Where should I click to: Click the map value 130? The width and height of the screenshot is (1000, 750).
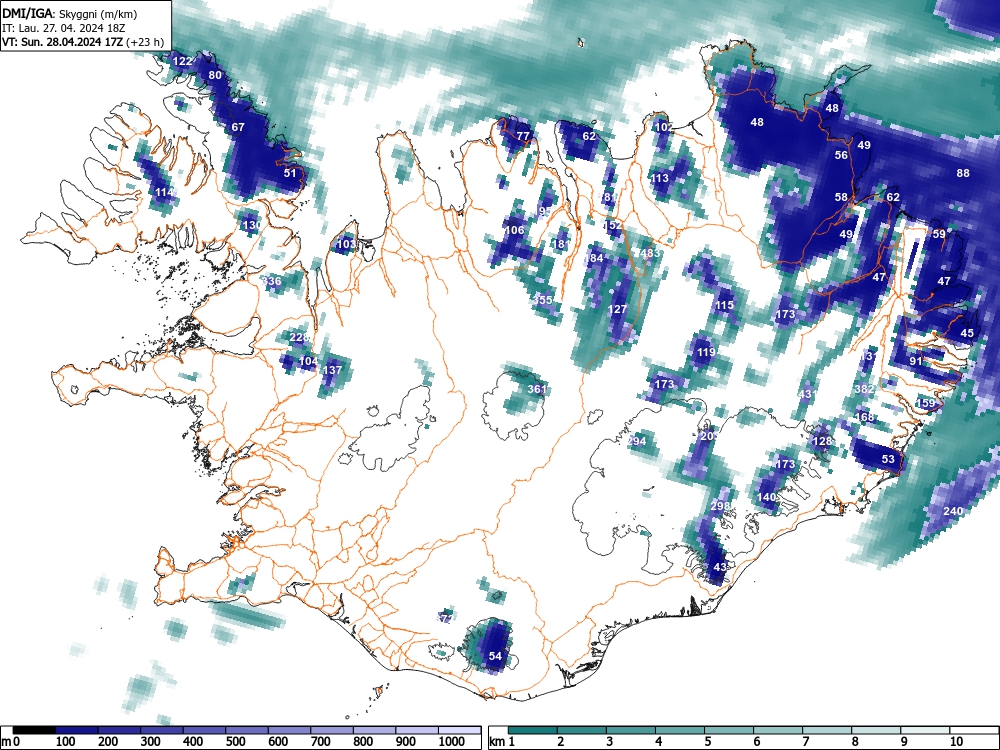[x=252, y=225]
